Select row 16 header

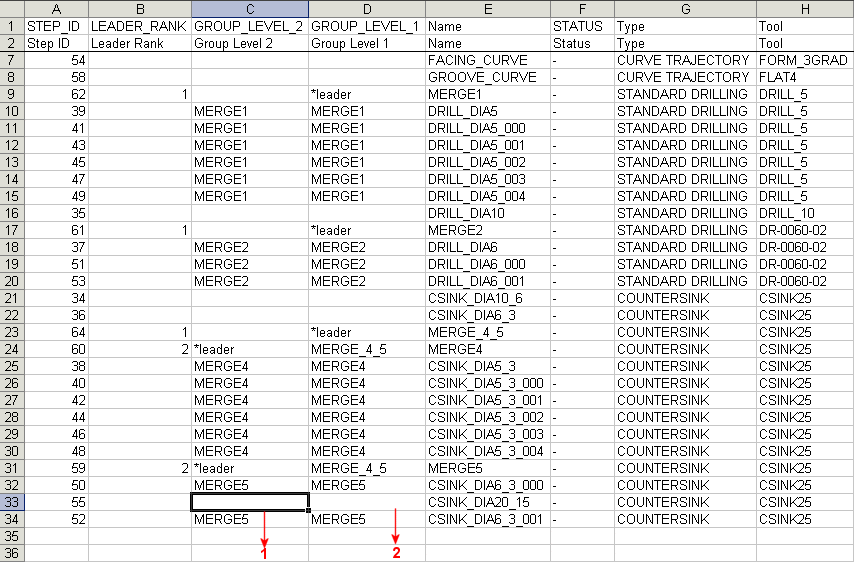[13, 213]
